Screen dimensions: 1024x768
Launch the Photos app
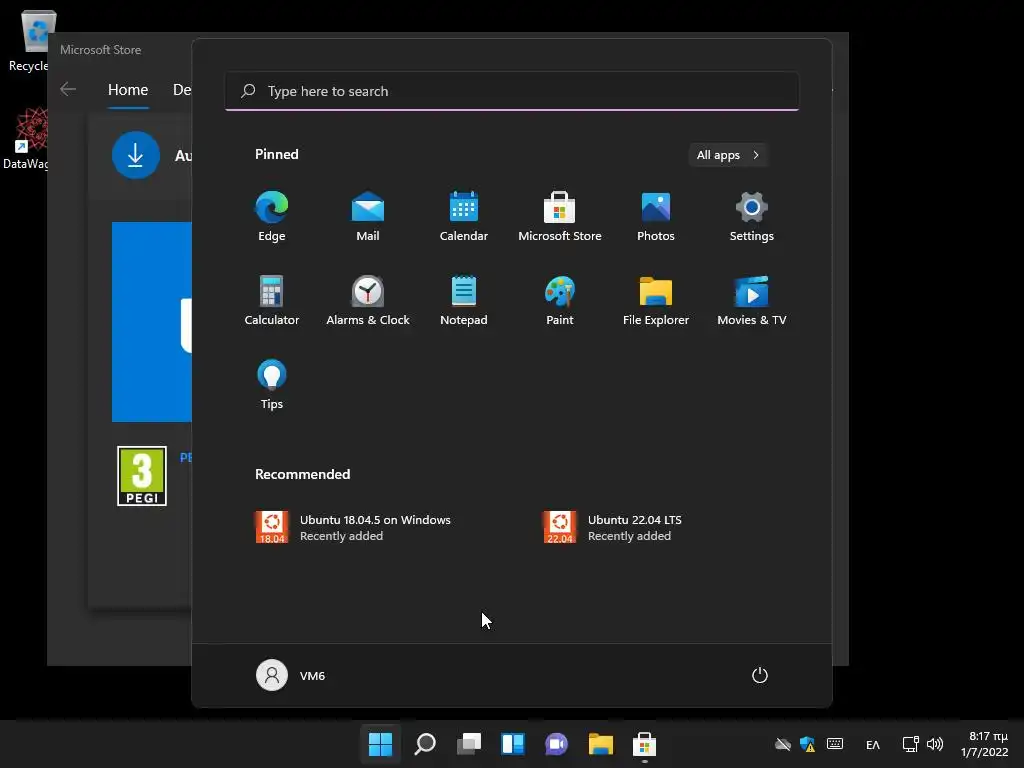click(x=656, y=217)
